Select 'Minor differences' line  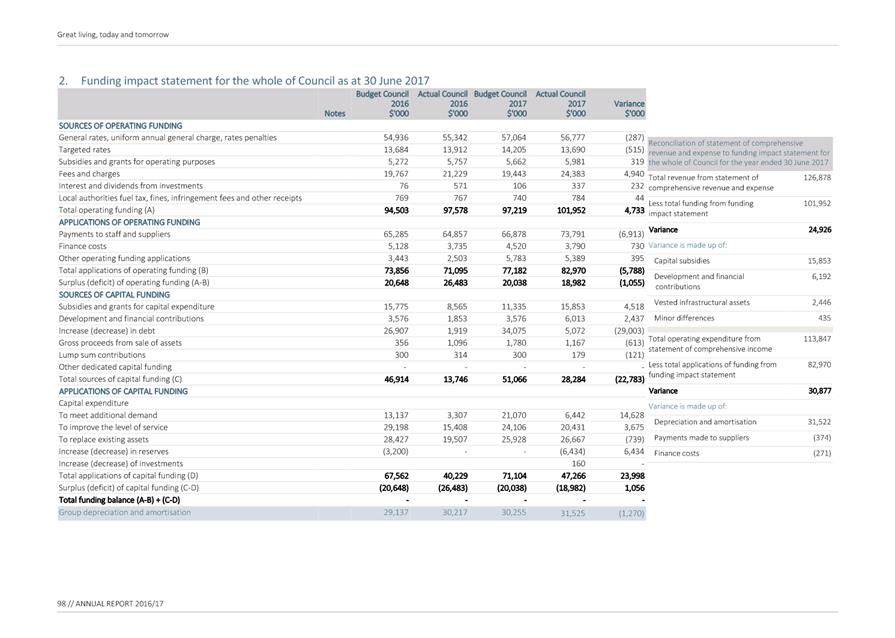click(684, 318)
